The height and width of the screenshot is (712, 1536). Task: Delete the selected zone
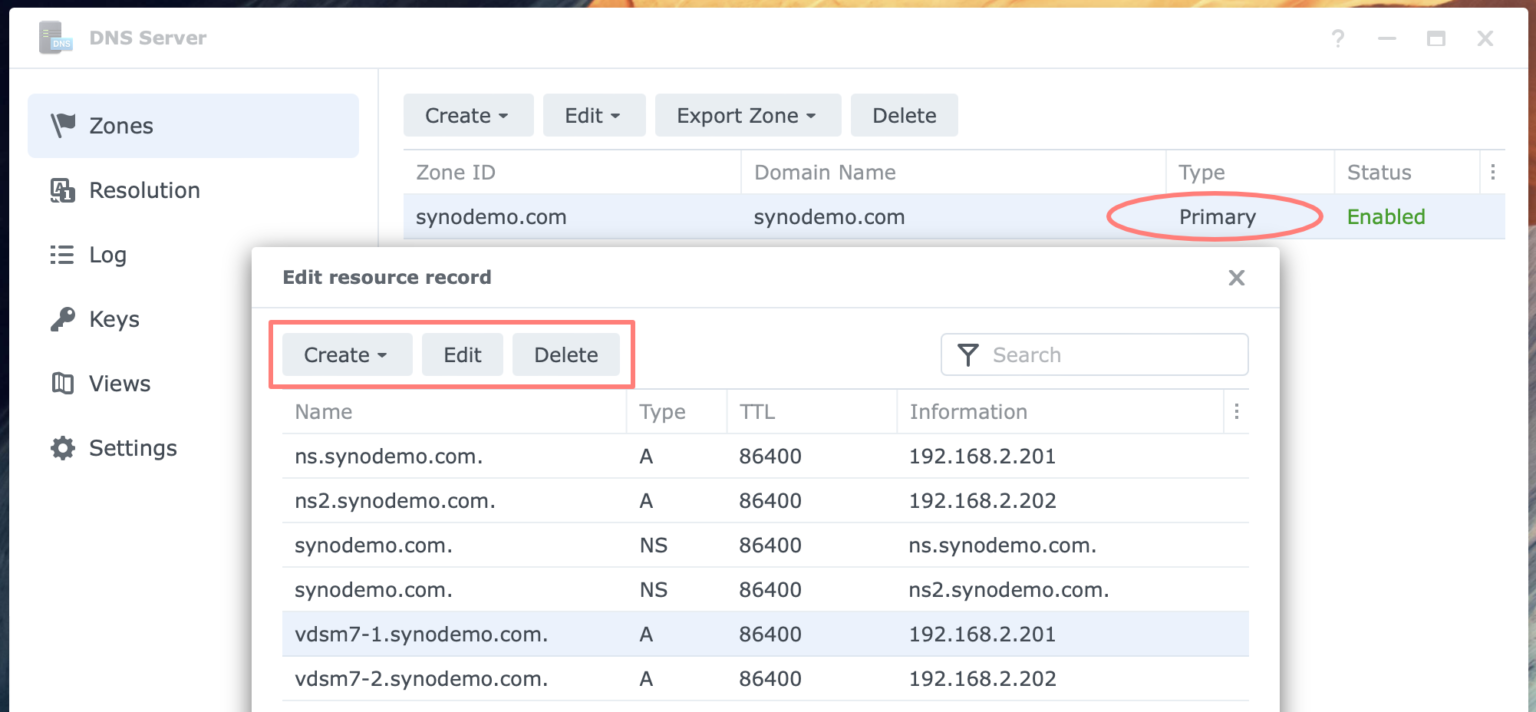pos(904,116)
